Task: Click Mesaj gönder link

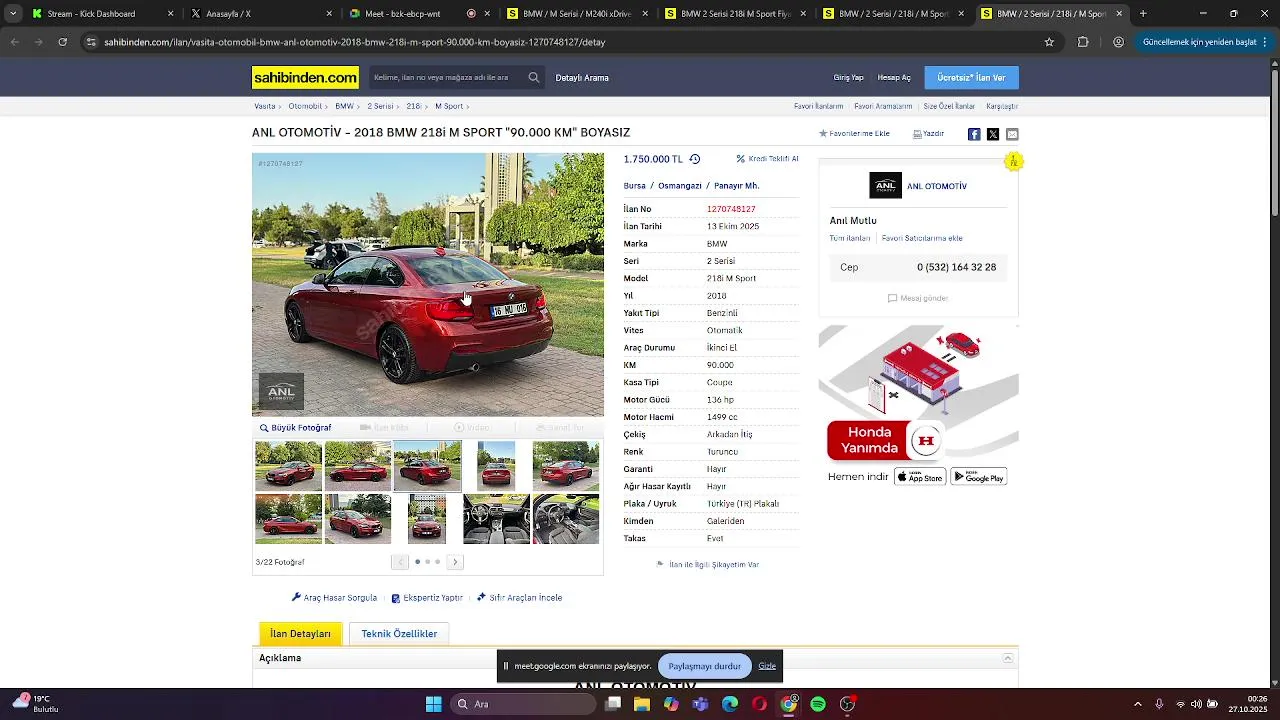Action: [918, 298]
